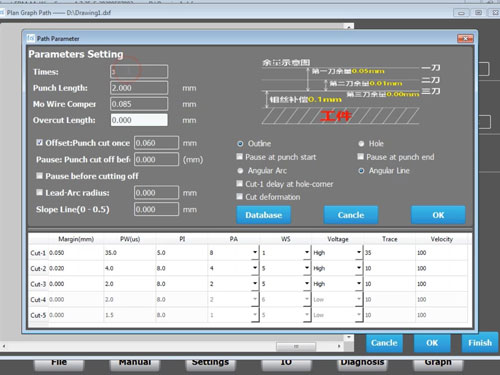The height and width of the screenshot is (375, 500).
Task: Select the Outline radio button
Action: 240,144
